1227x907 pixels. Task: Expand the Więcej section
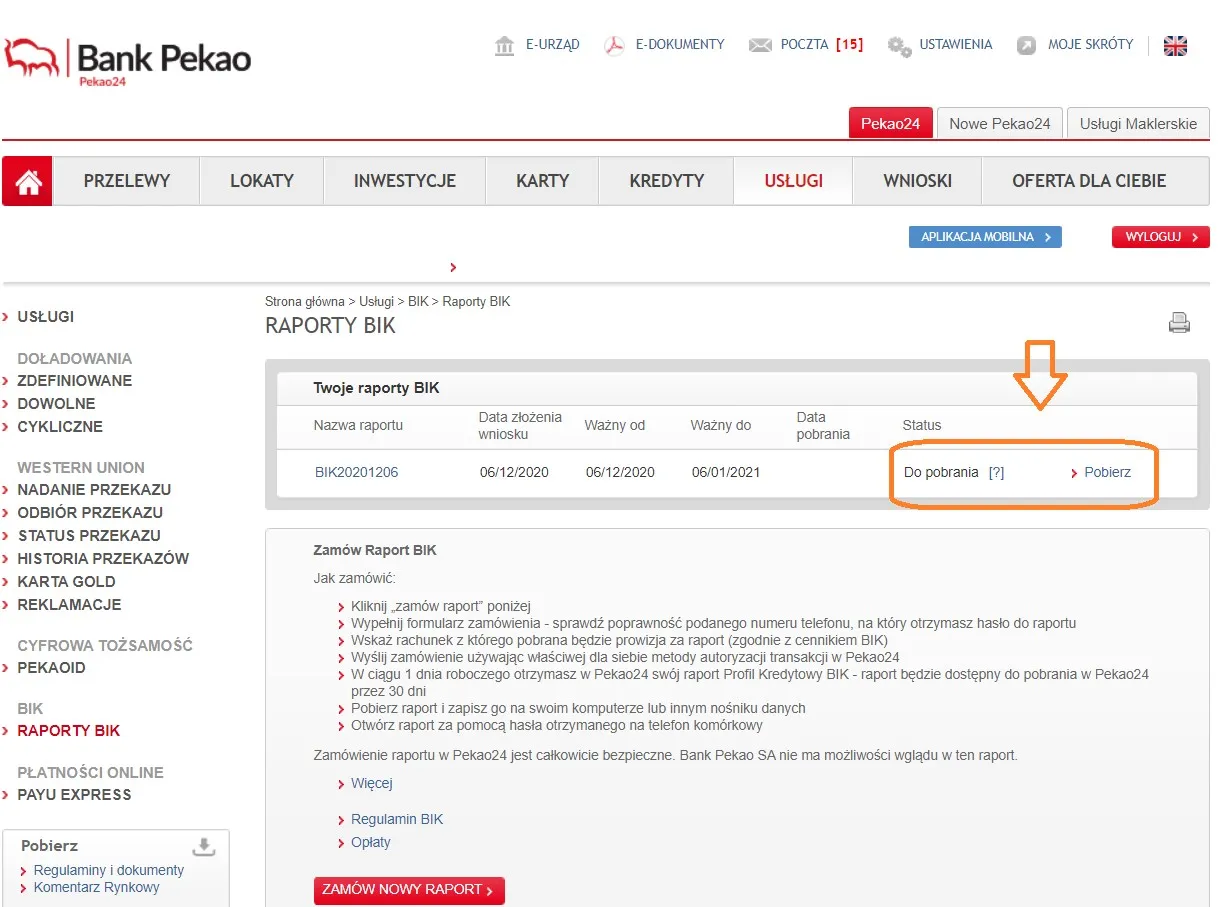[370, 783]
